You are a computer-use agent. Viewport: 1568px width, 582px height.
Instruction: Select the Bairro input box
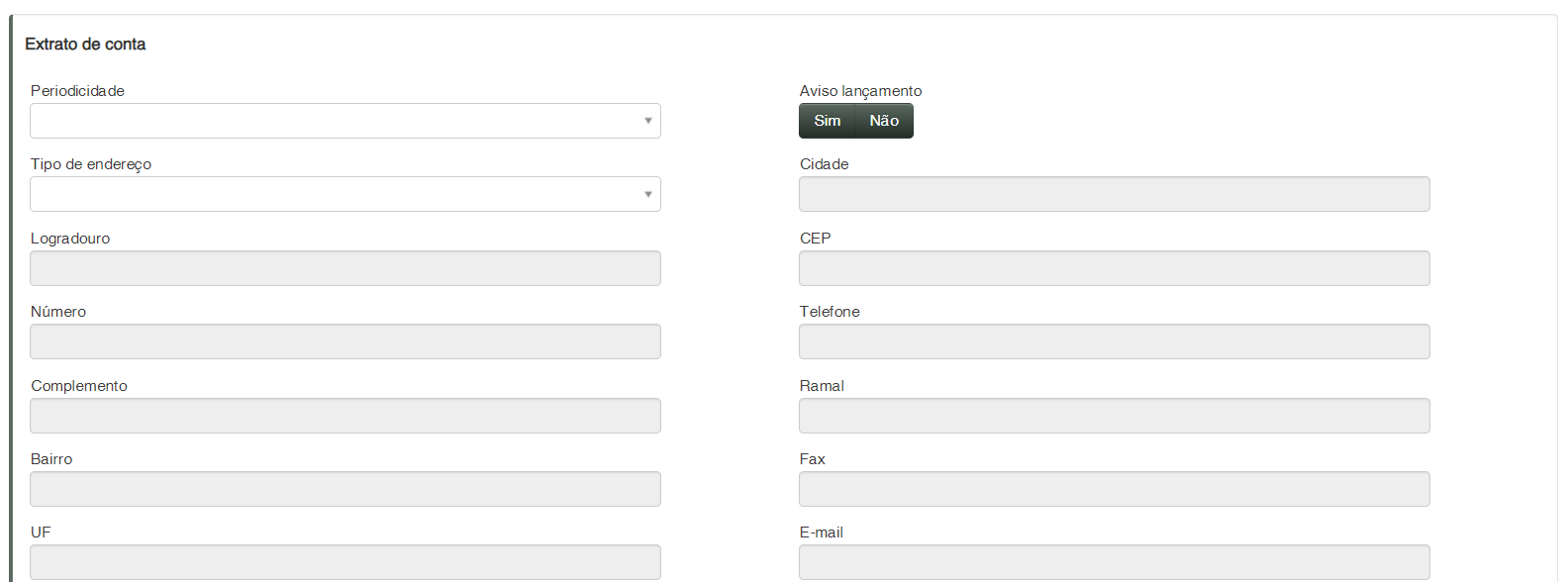coord(344,489)
